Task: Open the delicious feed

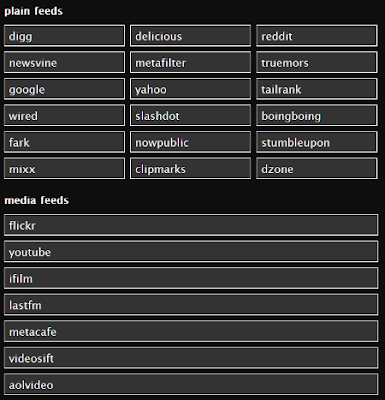Action: click(190, 35)
